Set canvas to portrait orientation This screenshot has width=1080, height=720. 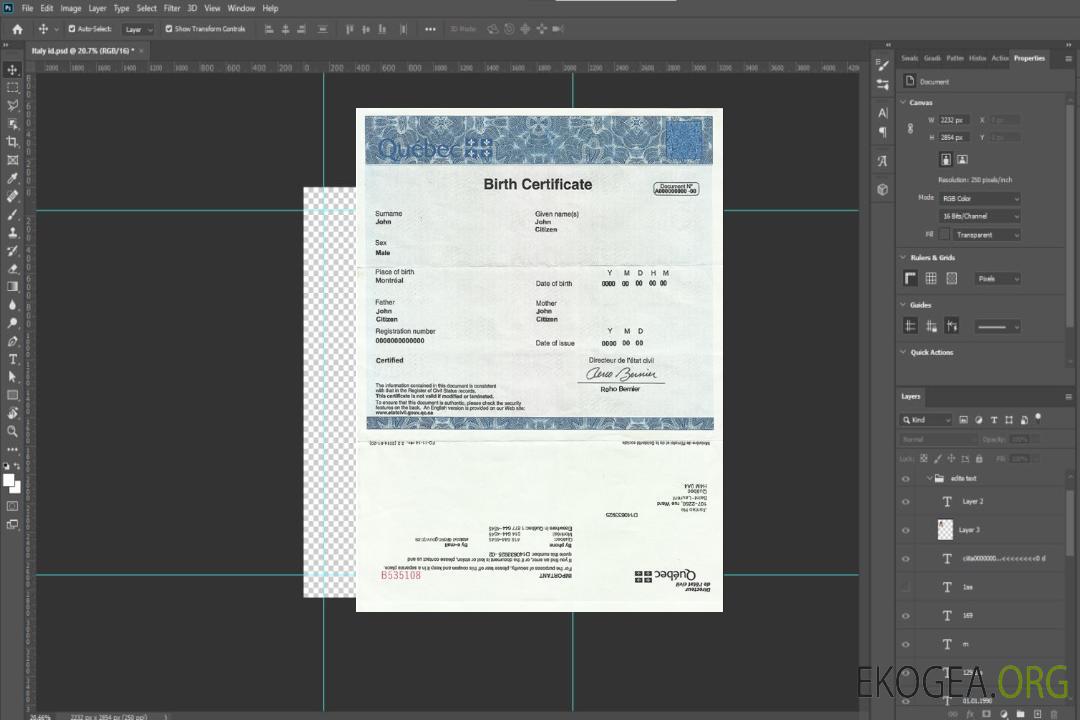pos(946,159)
